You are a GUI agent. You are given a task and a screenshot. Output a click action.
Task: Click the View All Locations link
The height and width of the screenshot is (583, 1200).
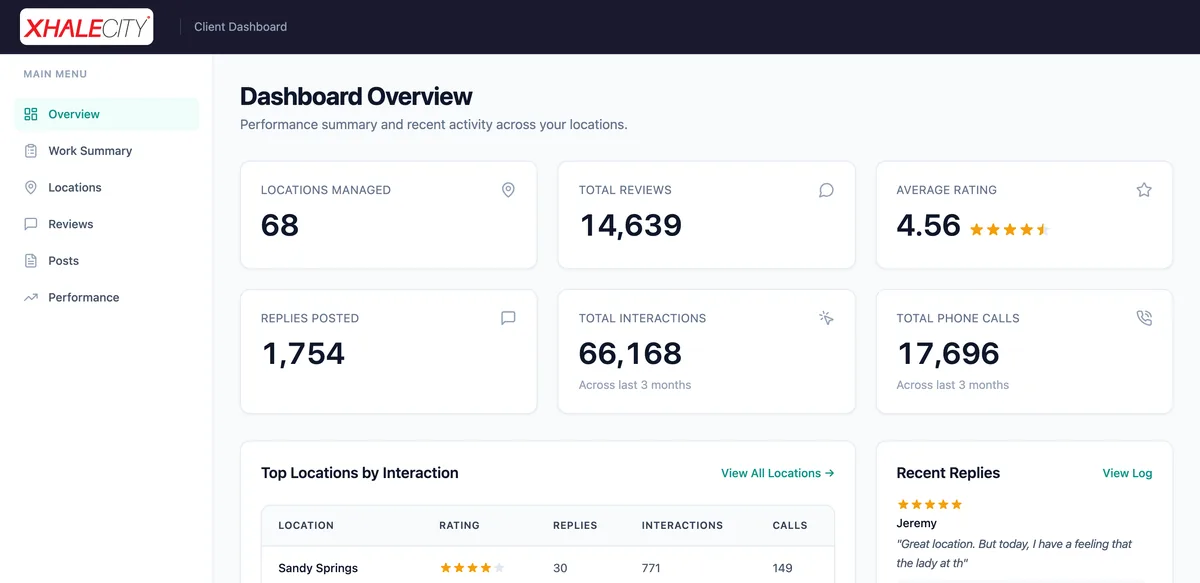click(778, 473)
